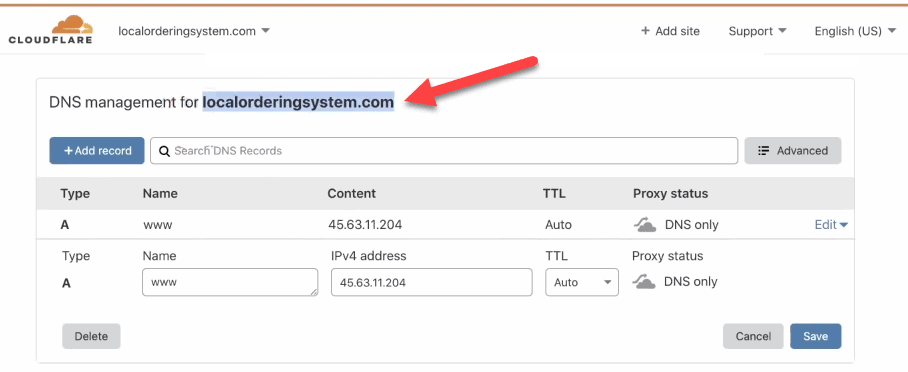
Task: Click the 45.63.11.204 content cell
Action: click(365, 225)
